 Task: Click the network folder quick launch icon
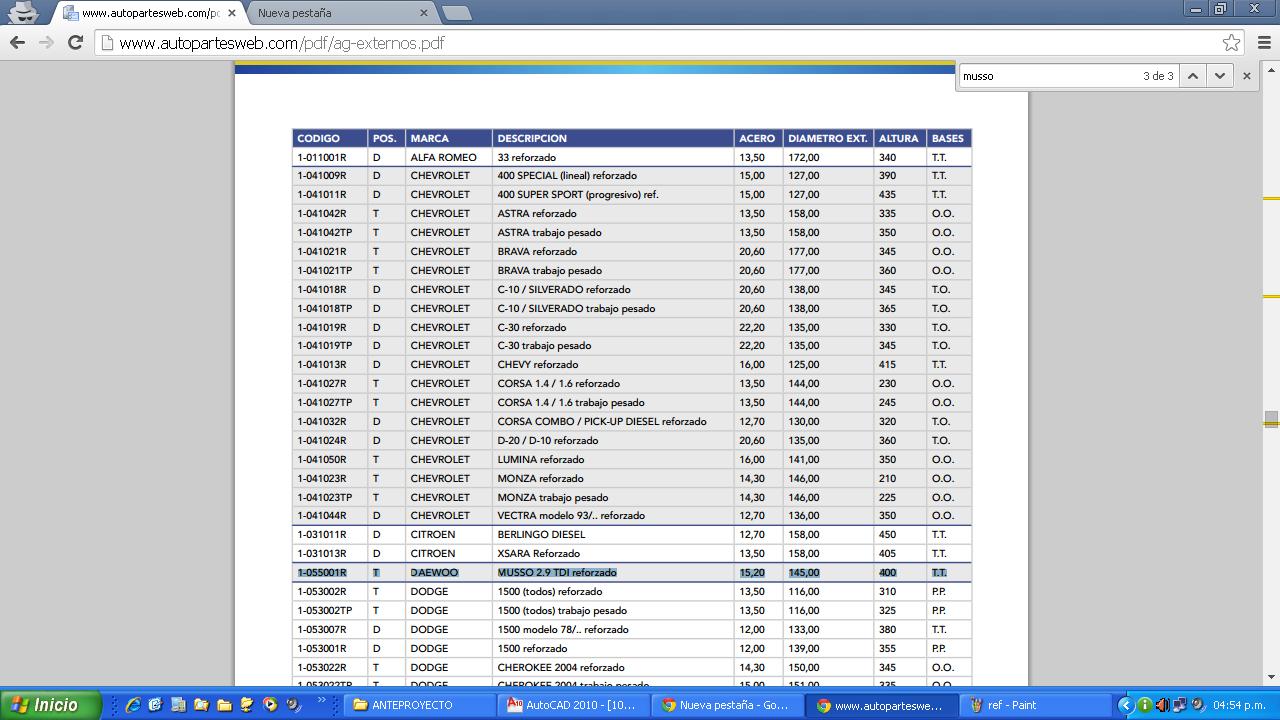[x=247, y=705]
